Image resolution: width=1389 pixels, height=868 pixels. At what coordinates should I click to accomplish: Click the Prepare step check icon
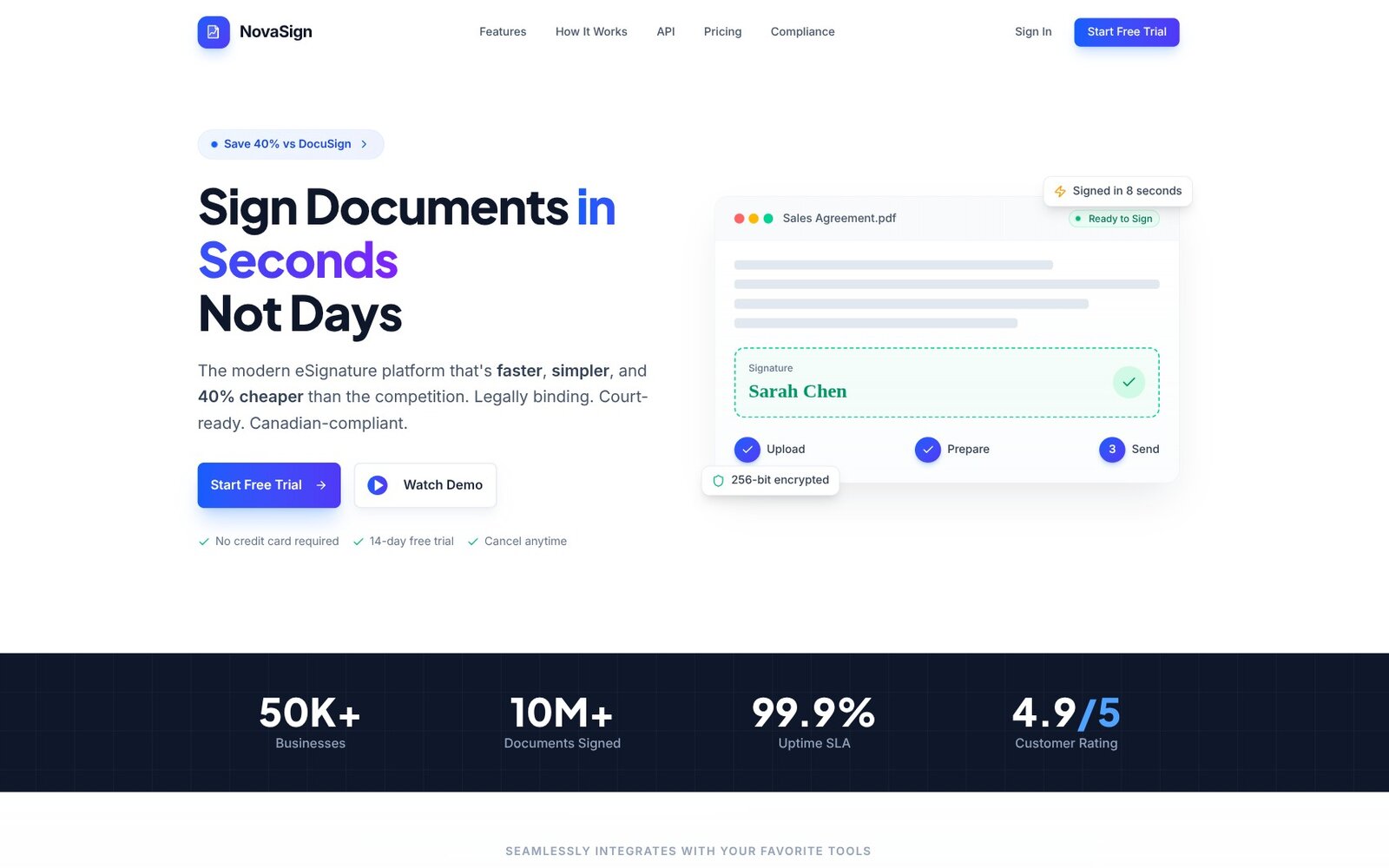(928, 450)
